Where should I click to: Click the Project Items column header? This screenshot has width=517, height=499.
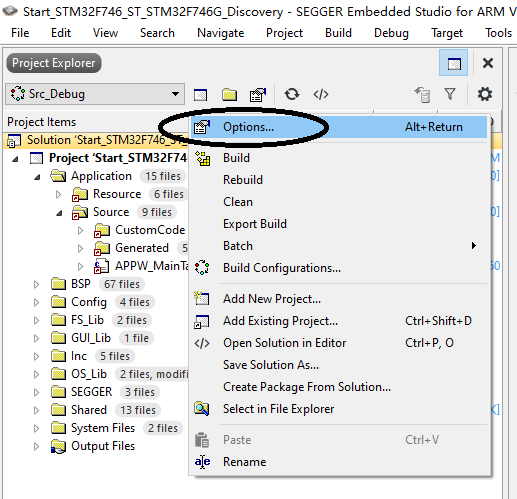pos(42,122)
